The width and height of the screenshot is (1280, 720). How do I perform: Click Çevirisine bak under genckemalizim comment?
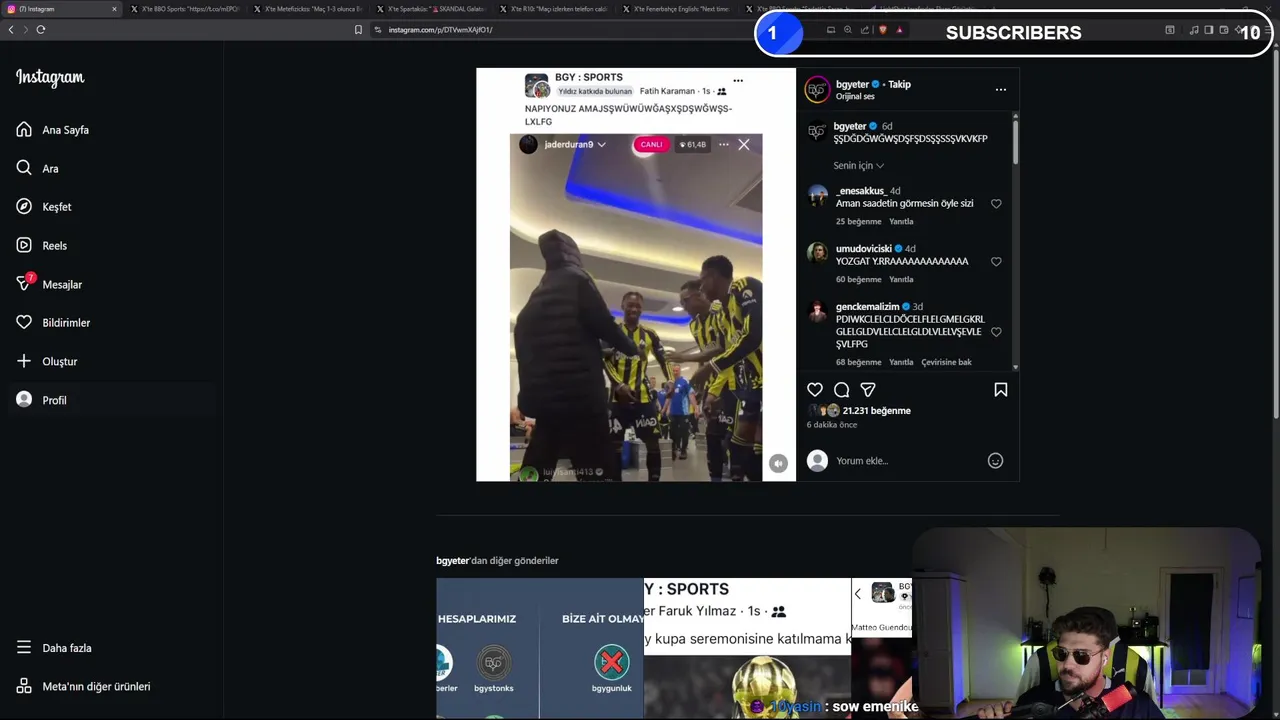[x=946, y=362]
